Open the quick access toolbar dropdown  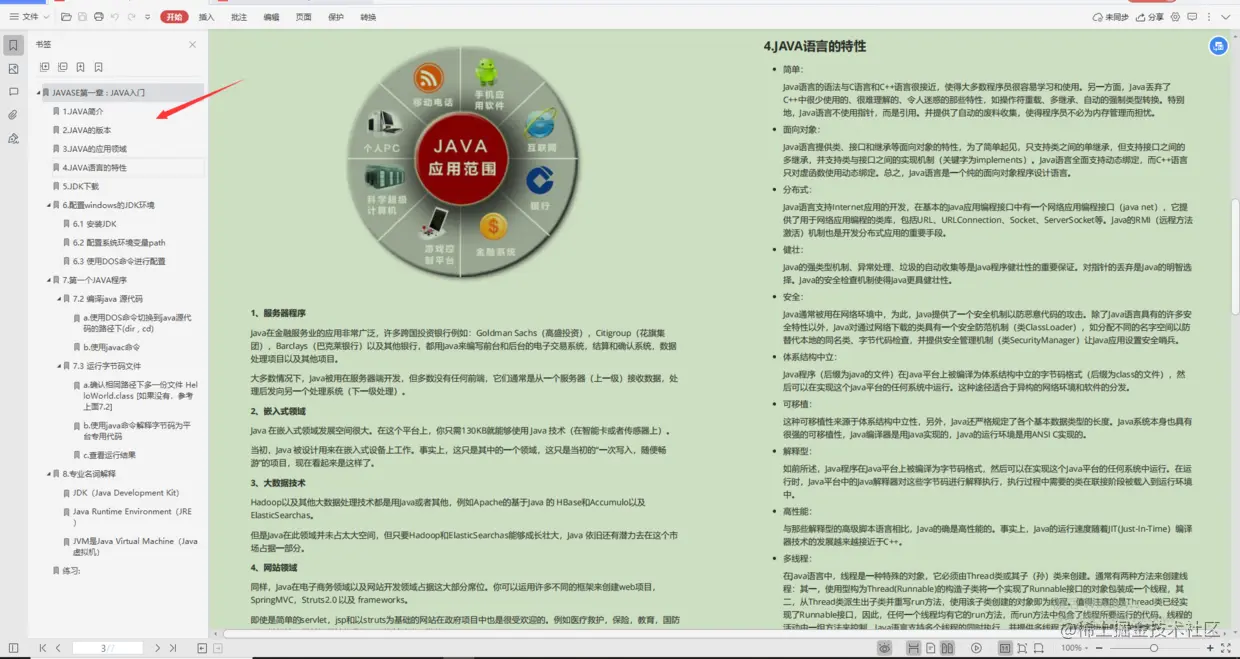[148, 17]
